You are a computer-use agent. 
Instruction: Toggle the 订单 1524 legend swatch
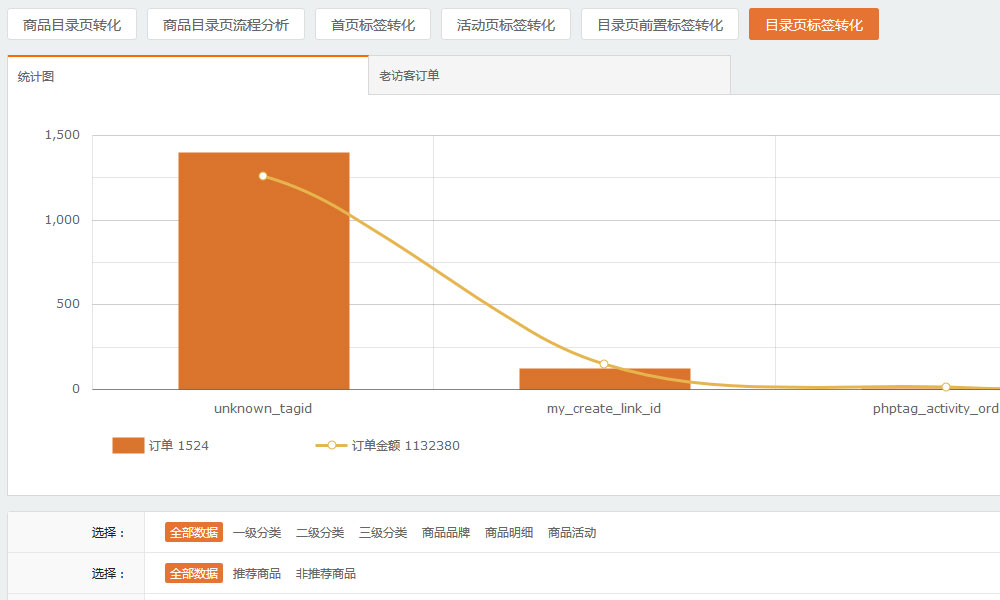click(x=128, y=445)
